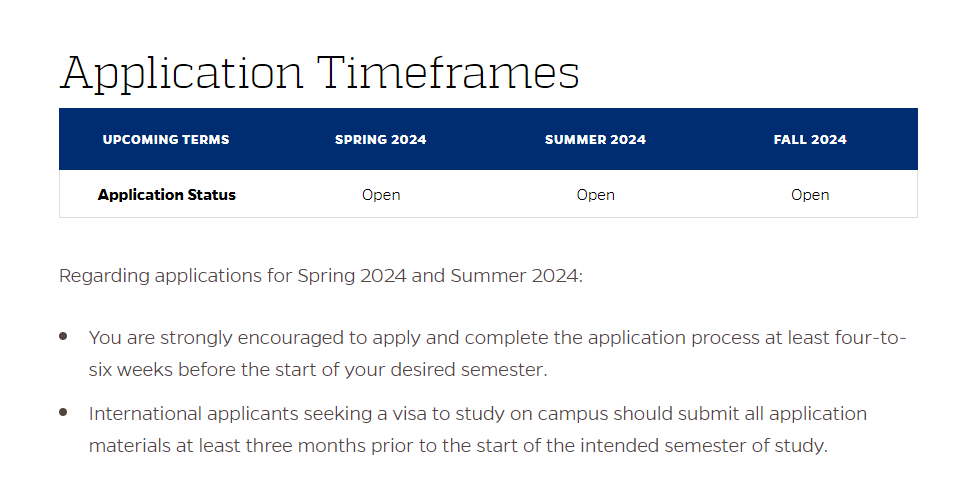Click the 'strongly encouraged to apply' text line
Screen dimensions: 971x484
[x=497, y=338]
